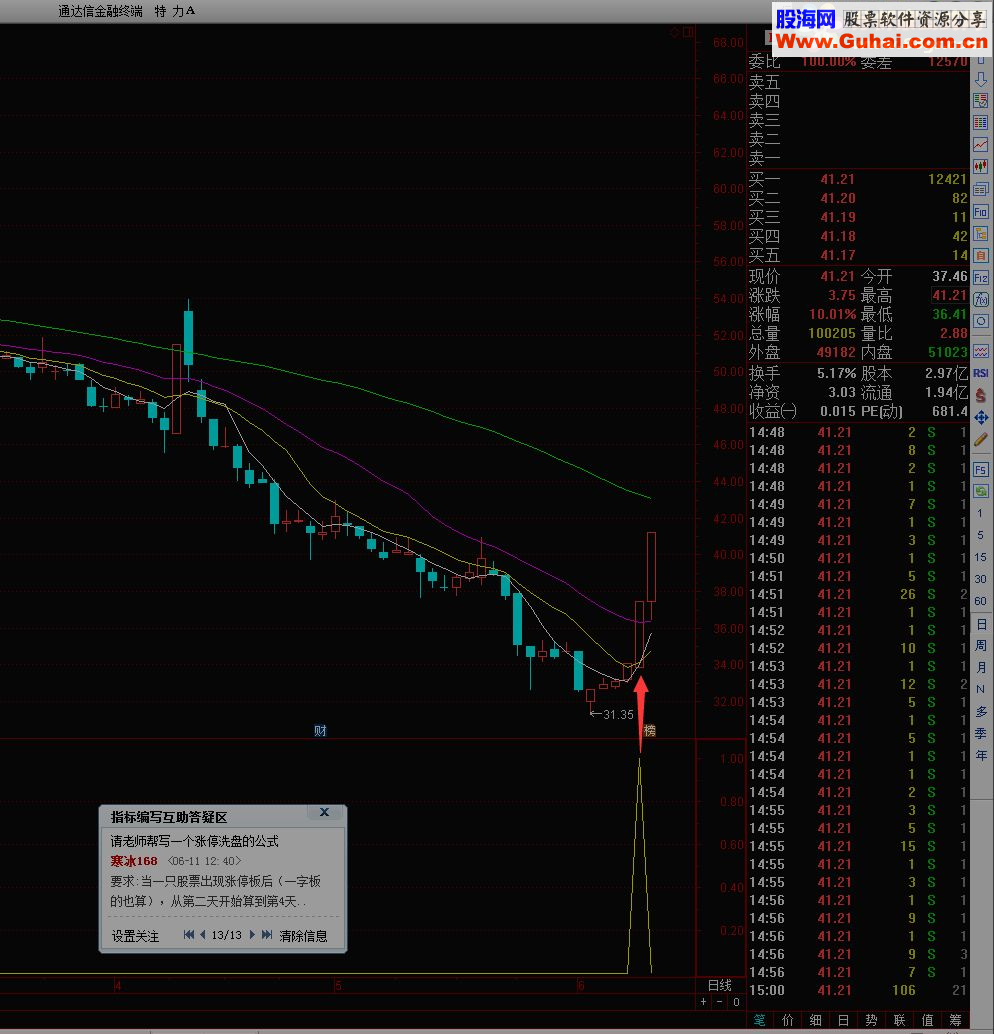Click 清除信息 in the popup
The width and height of the screenshot is (994, 1034).
tap(303, 936)
